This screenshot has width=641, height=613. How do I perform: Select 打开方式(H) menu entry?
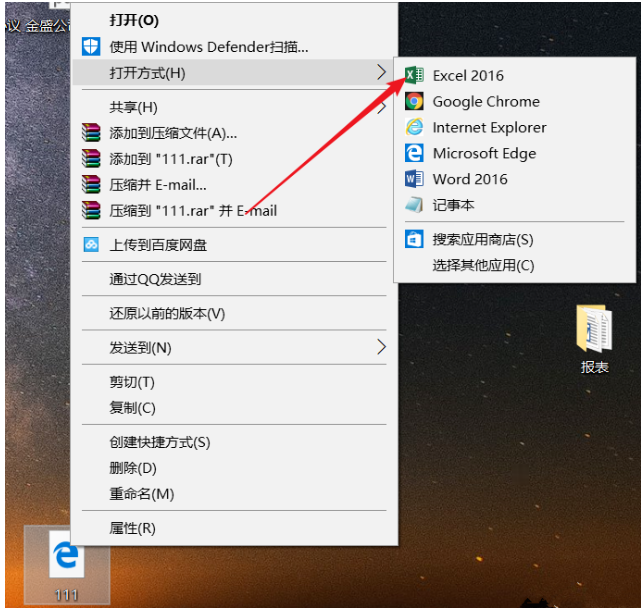click(x=234, y=72)
